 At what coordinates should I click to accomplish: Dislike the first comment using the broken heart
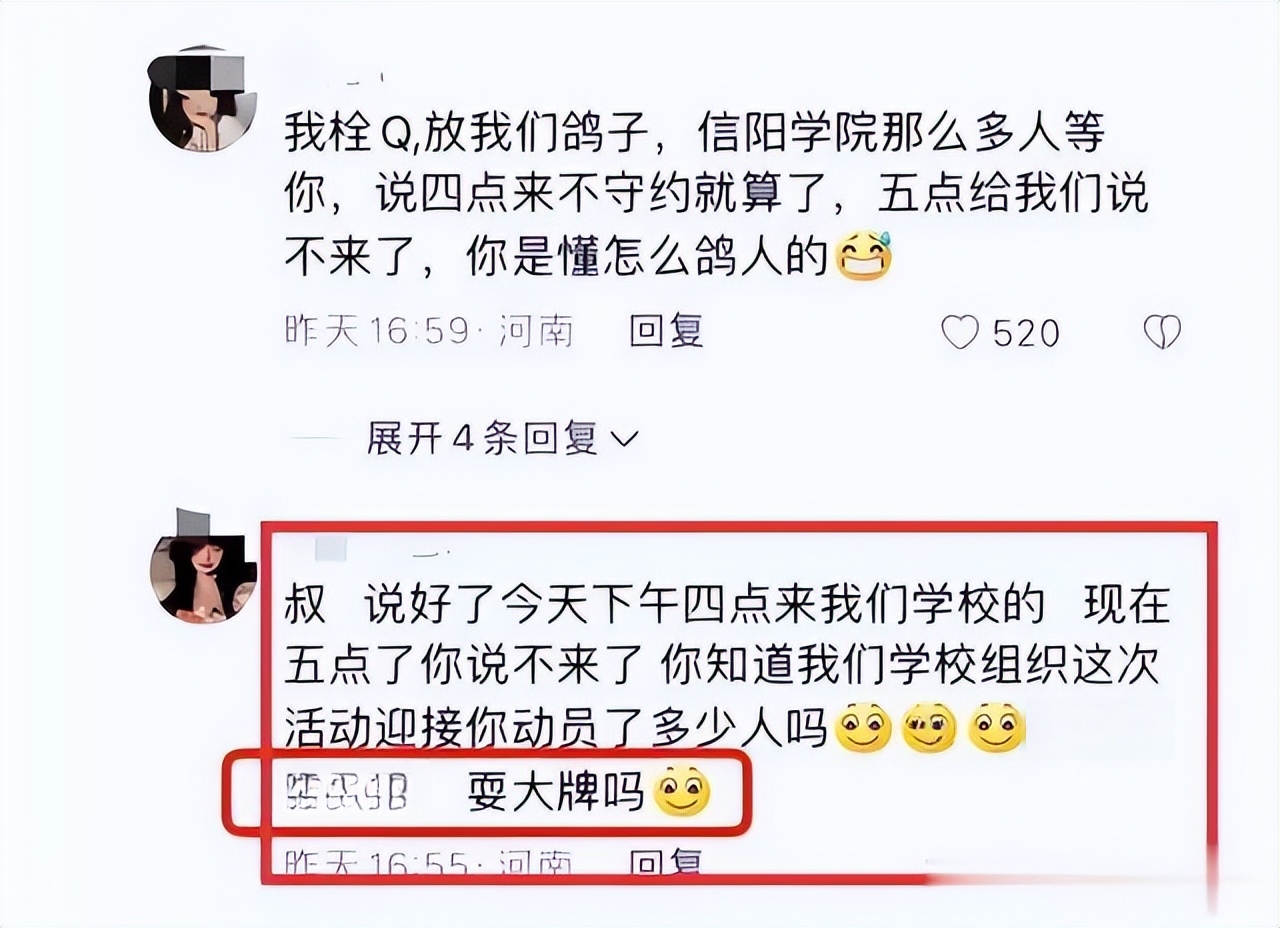[x=1162, y=332]
